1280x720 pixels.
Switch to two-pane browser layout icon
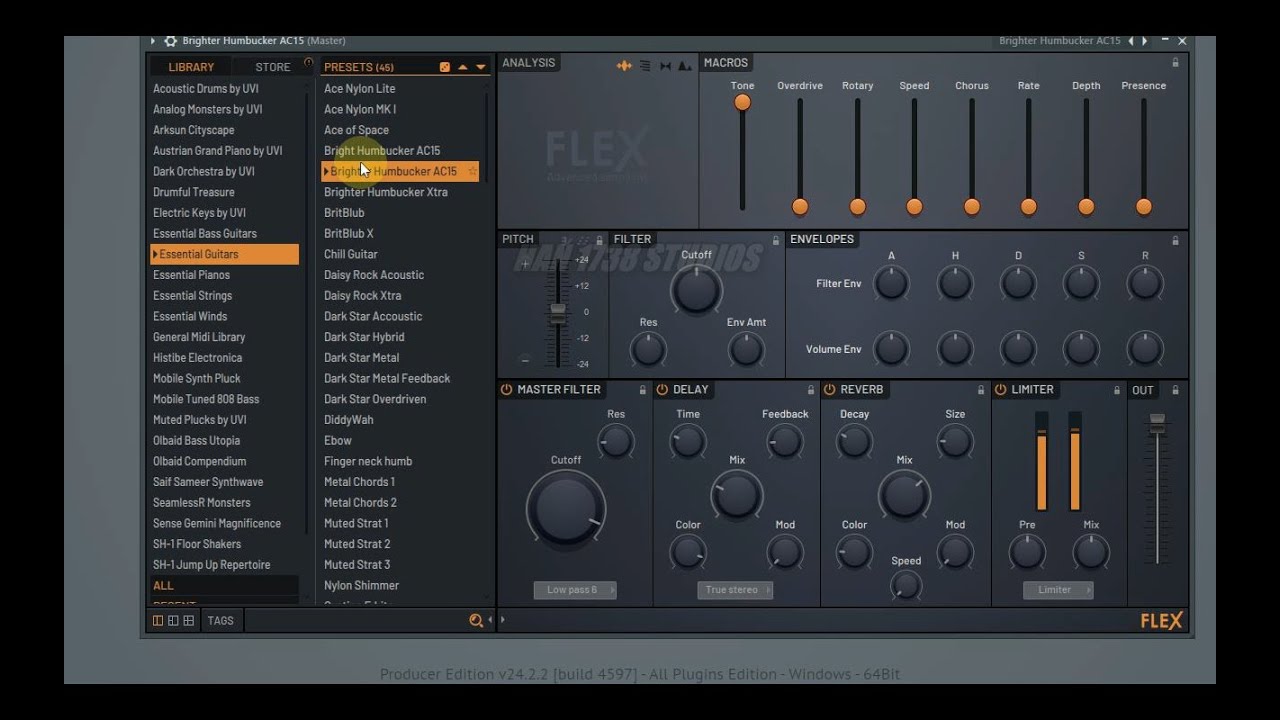(173, 621)
